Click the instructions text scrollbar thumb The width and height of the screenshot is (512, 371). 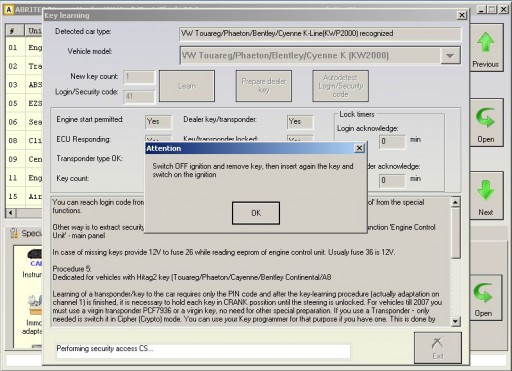(456, 232)
